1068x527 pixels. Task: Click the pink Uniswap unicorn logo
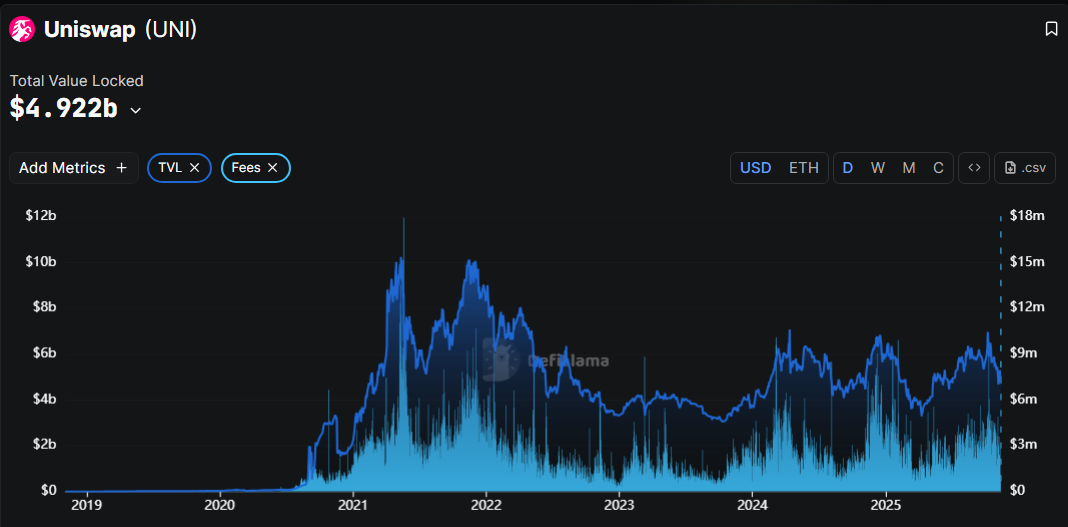click(22, 30)
